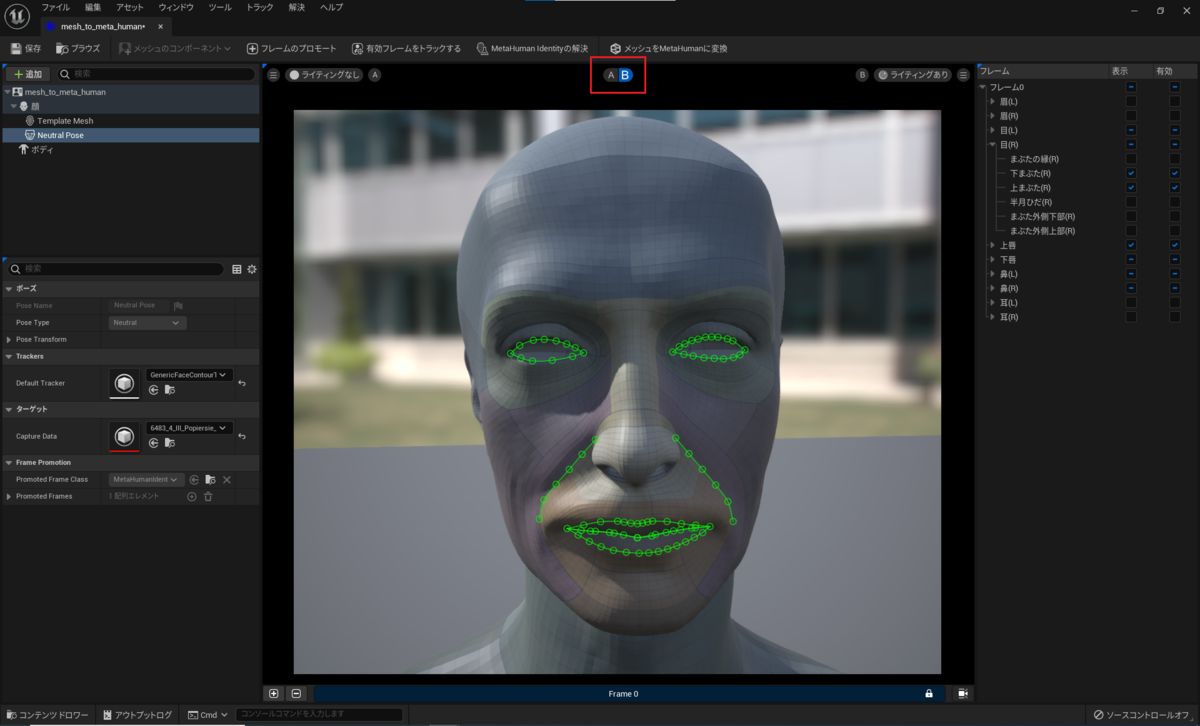Expand the 上唇 tree row
The image size is (1200, 726).
point(993,245)
